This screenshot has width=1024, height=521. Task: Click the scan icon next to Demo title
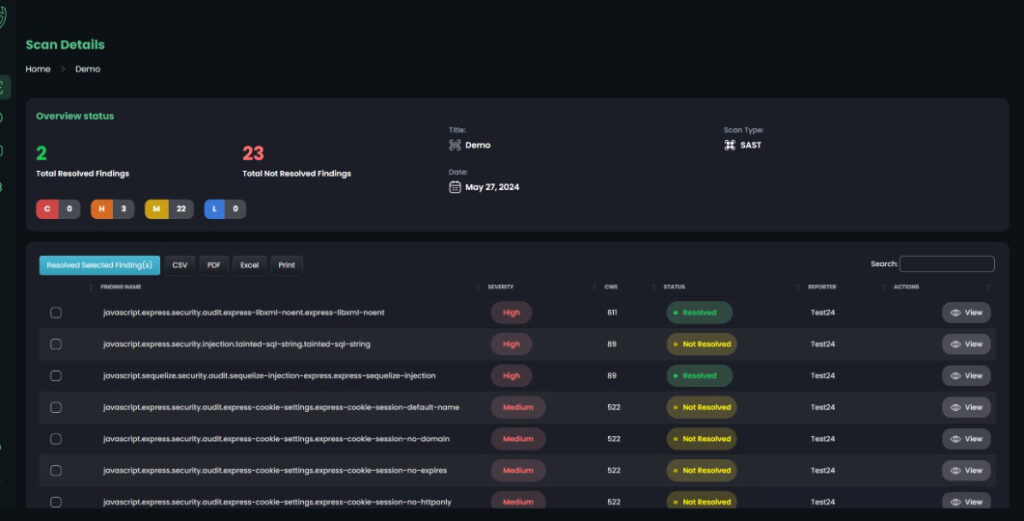(455, 145)
